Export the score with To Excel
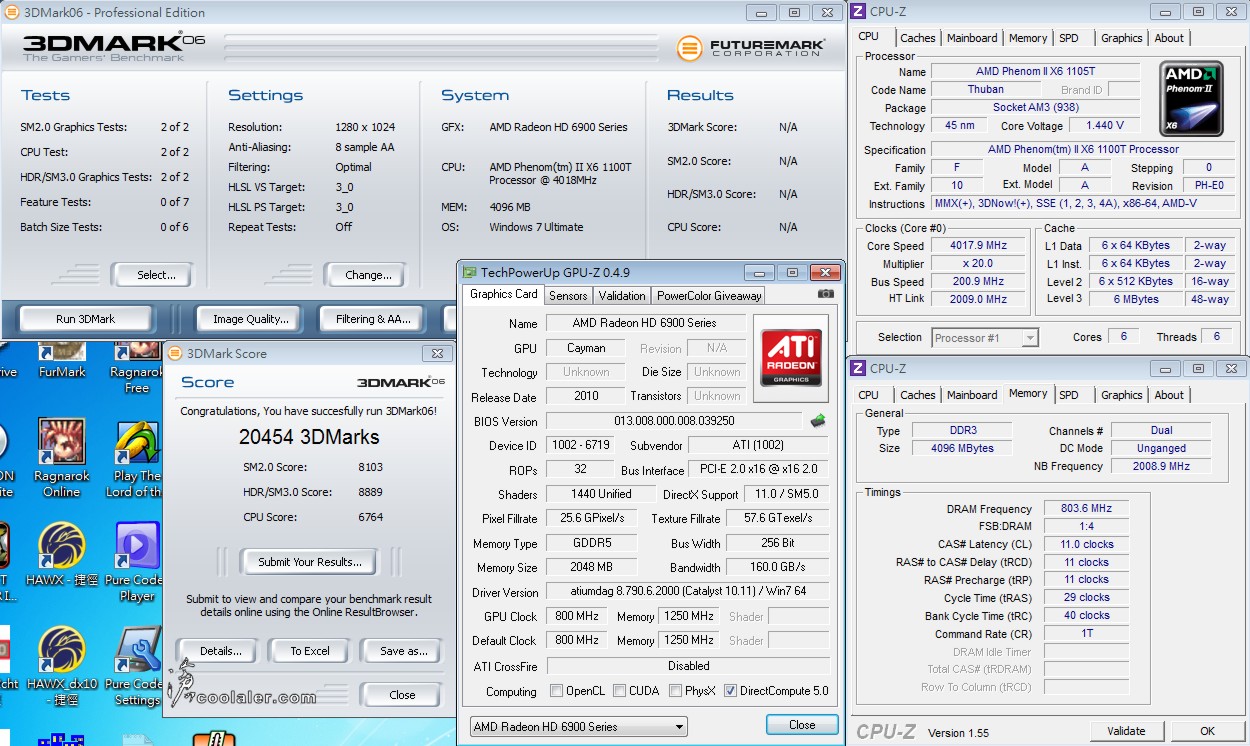This screenshot has height=746, width=1250. [310, 651]
